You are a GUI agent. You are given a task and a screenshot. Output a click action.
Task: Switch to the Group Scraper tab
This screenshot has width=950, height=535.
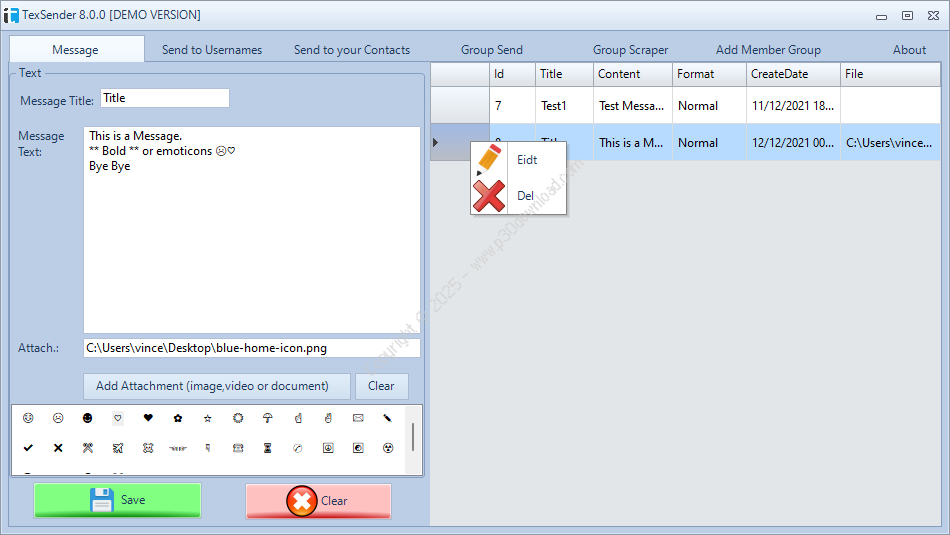click(630, 50)
